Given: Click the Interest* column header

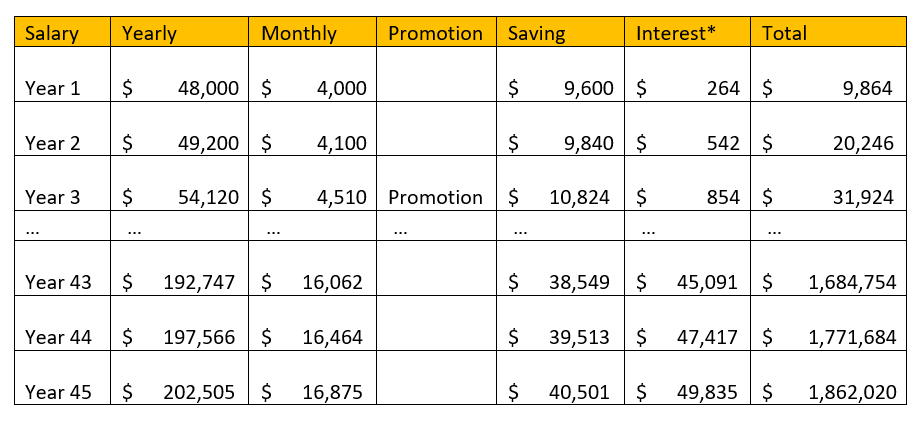Looking at the screenshot, I should 687,32.
